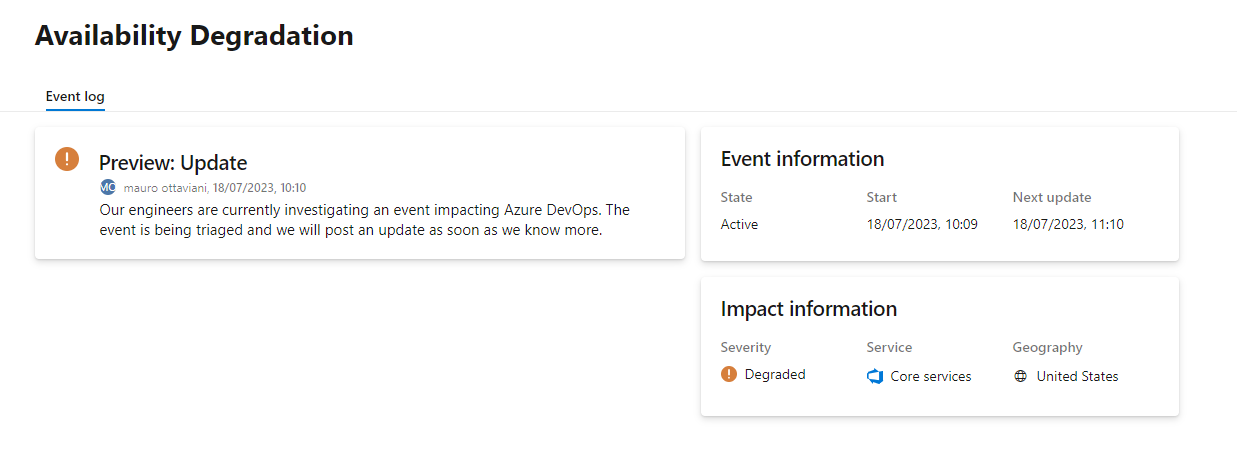The height and width of the screenshot is (449, 1237).
Task: Click the globe icon beside United States
Action: click(1020, 376)
